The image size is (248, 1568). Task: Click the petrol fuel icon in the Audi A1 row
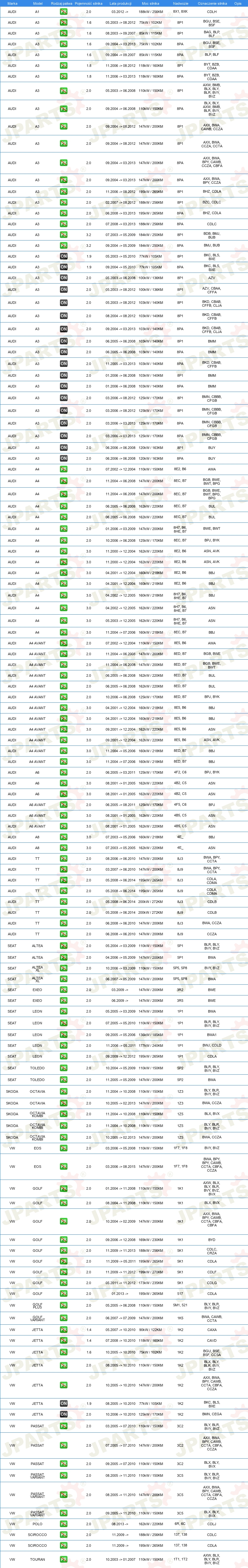click(63, 12)
